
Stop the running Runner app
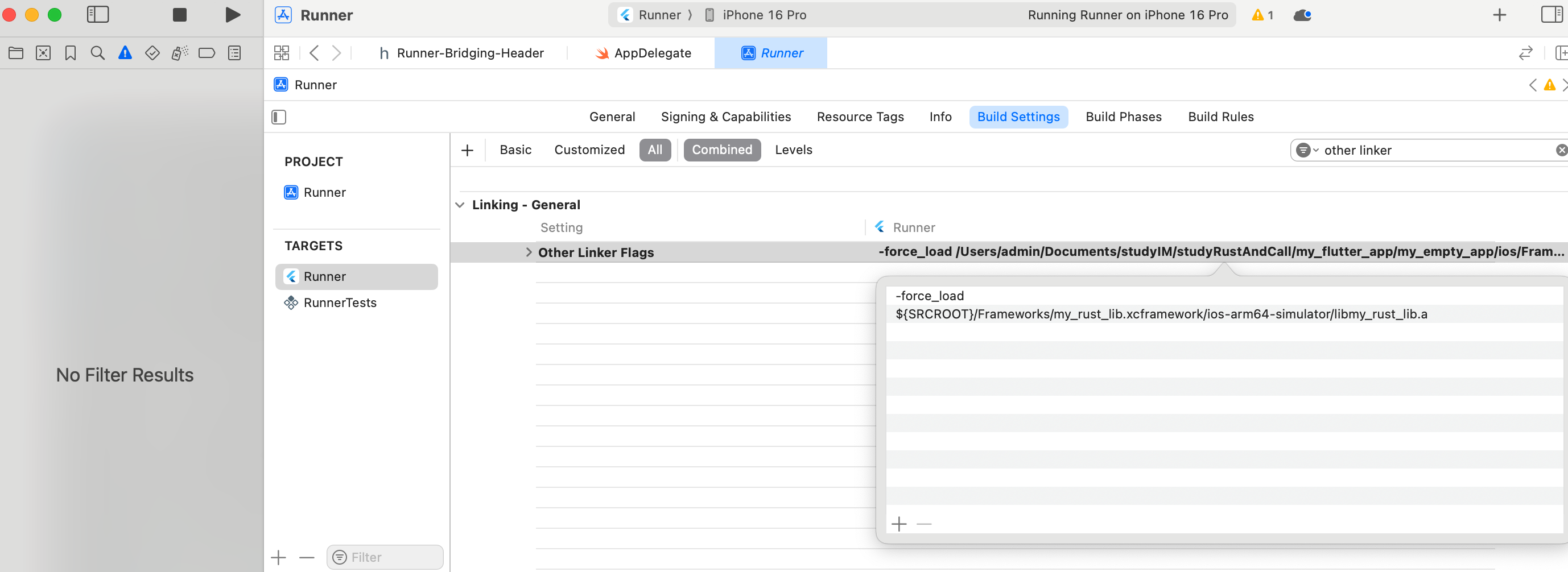tap(179, 15)
